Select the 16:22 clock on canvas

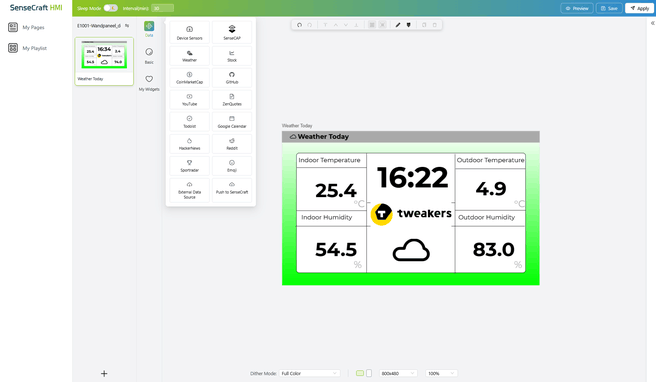pos(413,177)
